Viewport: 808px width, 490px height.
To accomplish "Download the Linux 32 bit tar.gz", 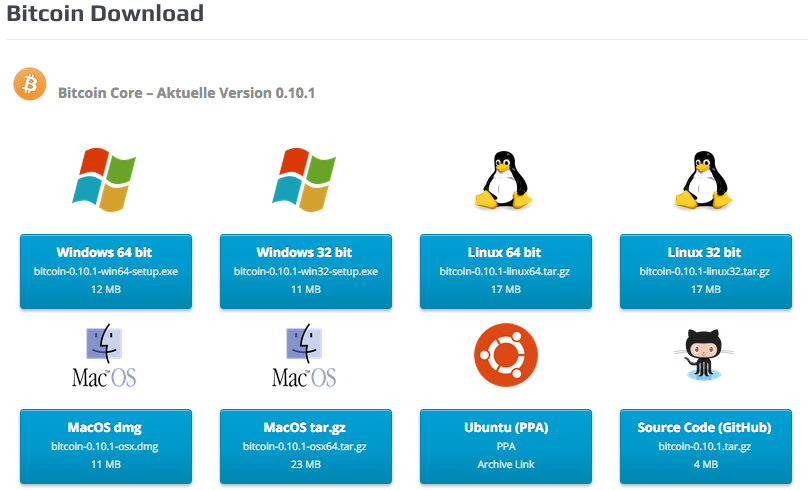I will [706, 272].
